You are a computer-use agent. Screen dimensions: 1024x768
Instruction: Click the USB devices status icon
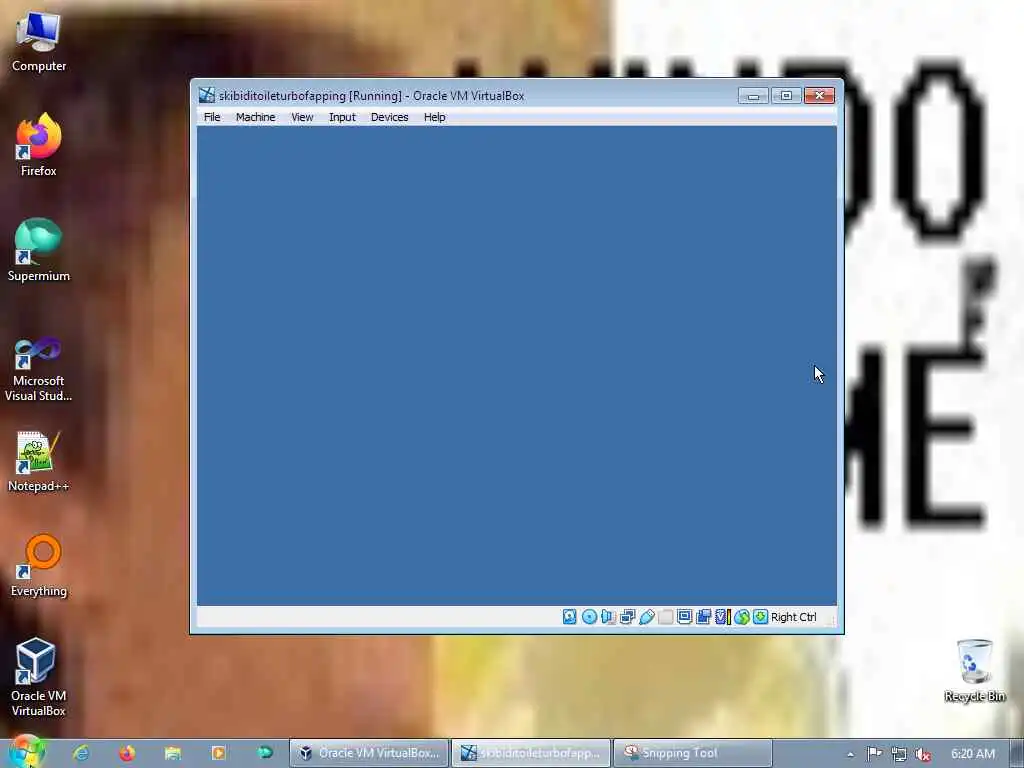(647, 616)
